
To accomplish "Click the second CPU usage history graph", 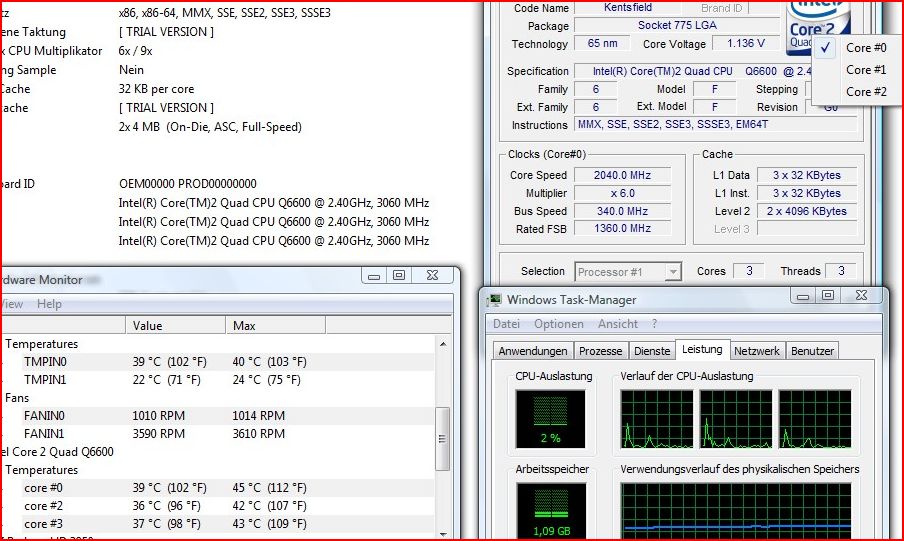I will tap(736, 419).
